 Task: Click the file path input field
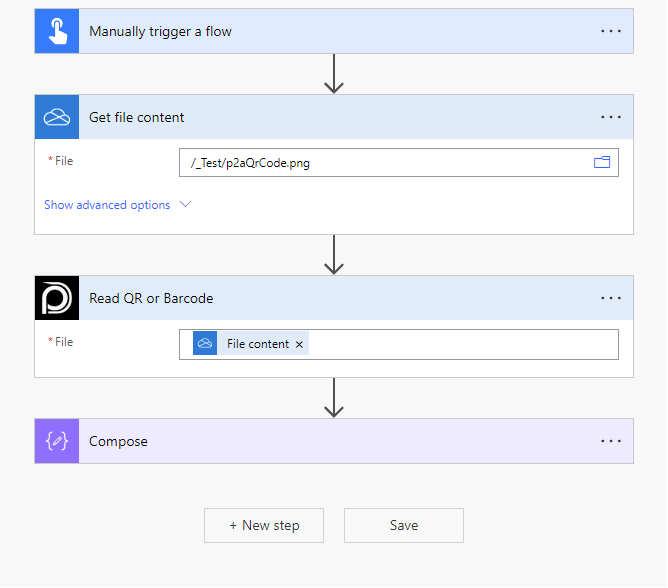coord(385,162)
